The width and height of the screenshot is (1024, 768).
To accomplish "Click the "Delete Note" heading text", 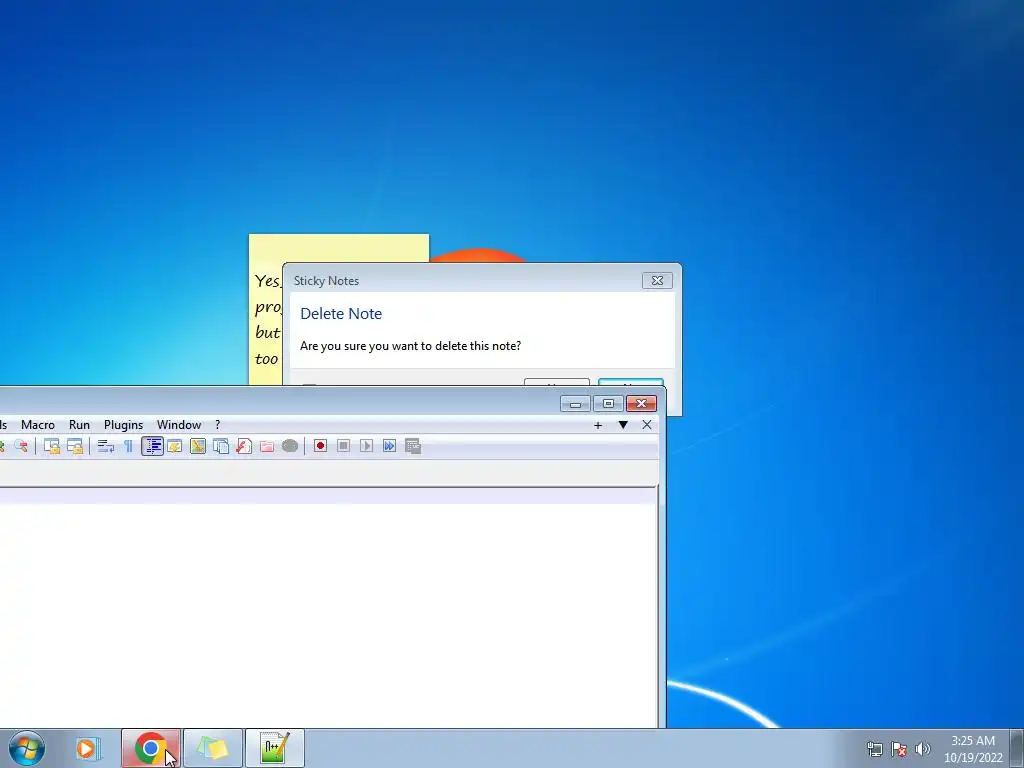I will pyautogui.click(x=341, y=313).
